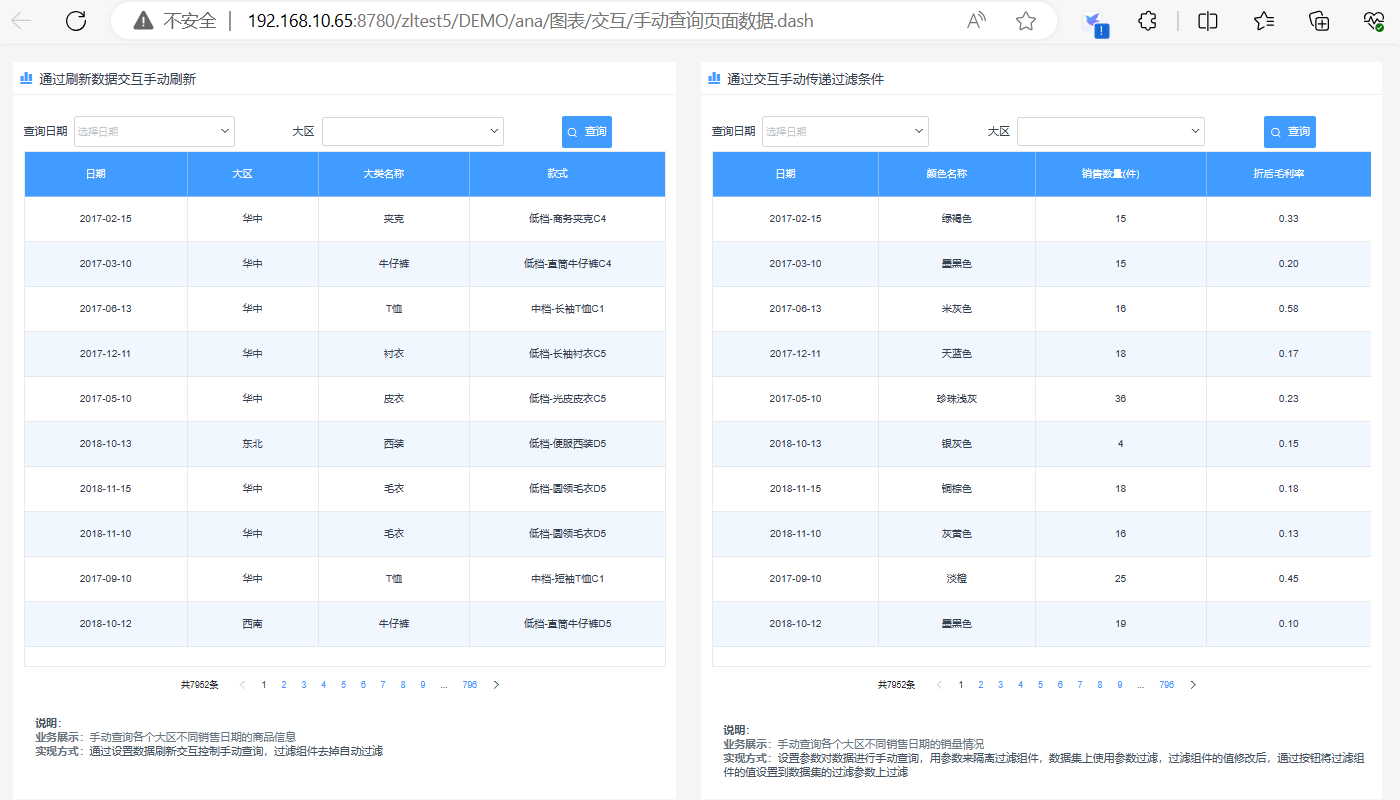Jump to page 798 in left pagination

tap(469, 684)
